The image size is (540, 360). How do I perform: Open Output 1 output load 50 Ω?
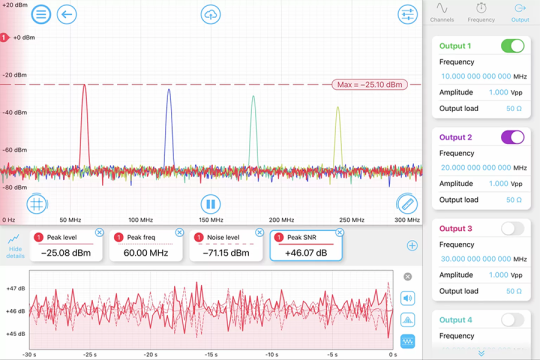point(514,109)
